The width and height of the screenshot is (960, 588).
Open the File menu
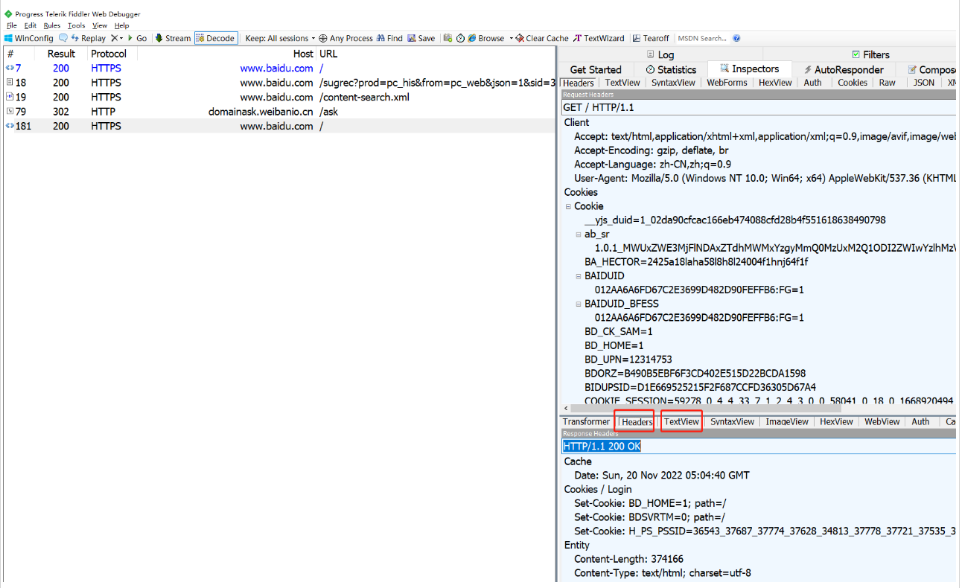(12, 26)
